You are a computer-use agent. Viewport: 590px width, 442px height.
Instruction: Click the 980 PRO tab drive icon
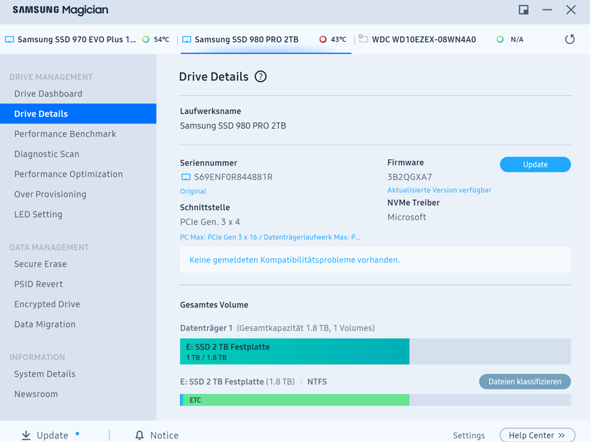187,39
